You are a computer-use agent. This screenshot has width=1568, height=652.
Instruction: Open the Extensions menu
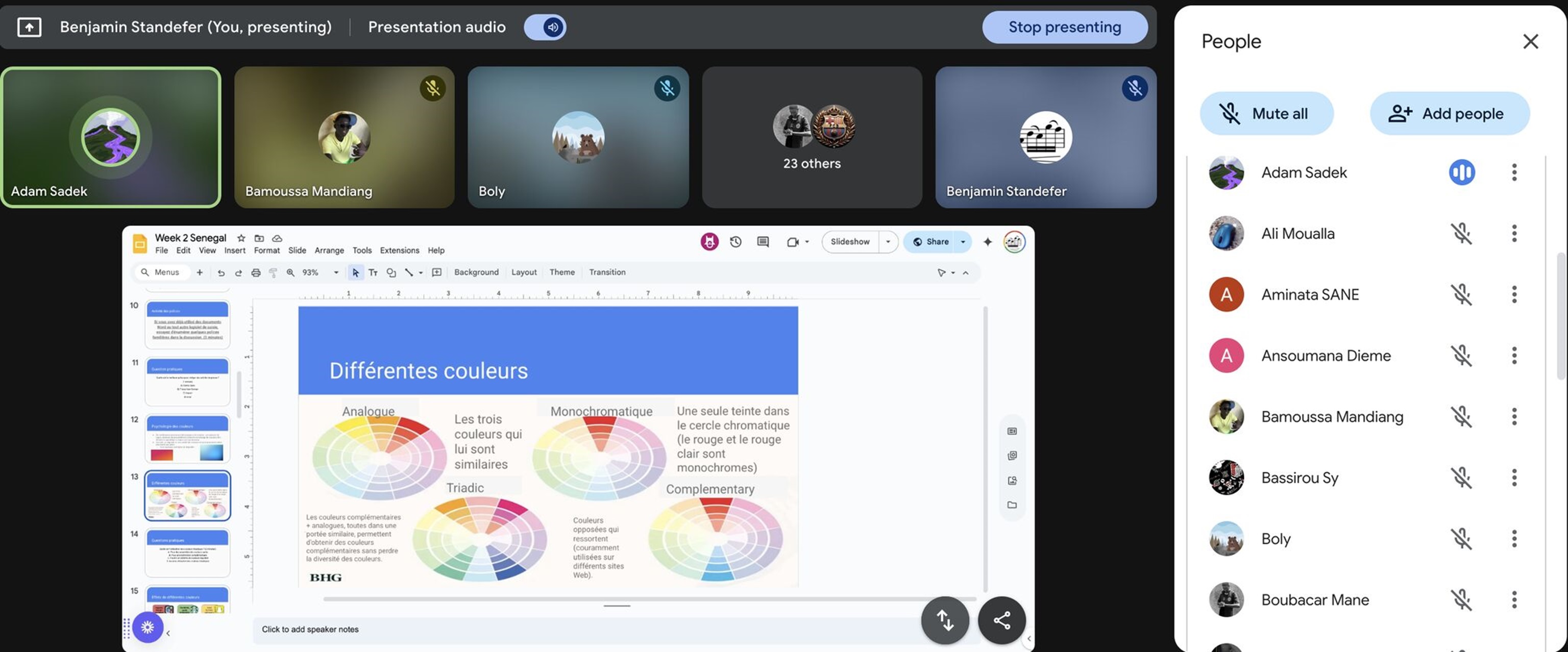[399, 250]
